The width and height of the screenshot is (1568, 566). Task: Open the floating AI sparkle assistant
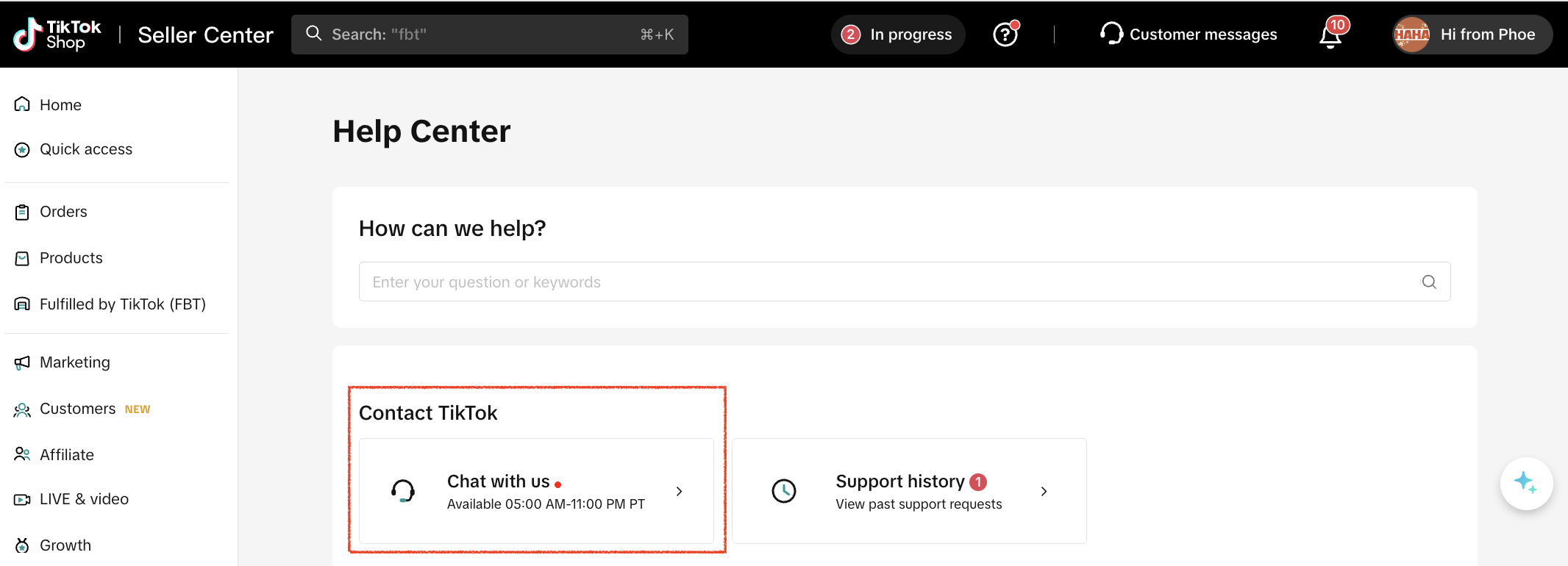coord(1526,483)
